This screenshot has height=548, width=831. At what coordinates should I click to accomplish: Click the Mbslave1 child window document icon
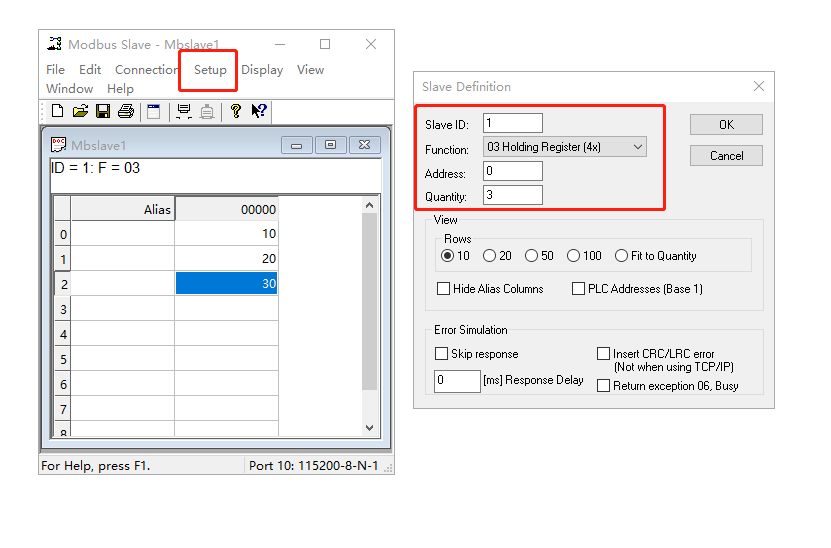(x=58, y=145)
